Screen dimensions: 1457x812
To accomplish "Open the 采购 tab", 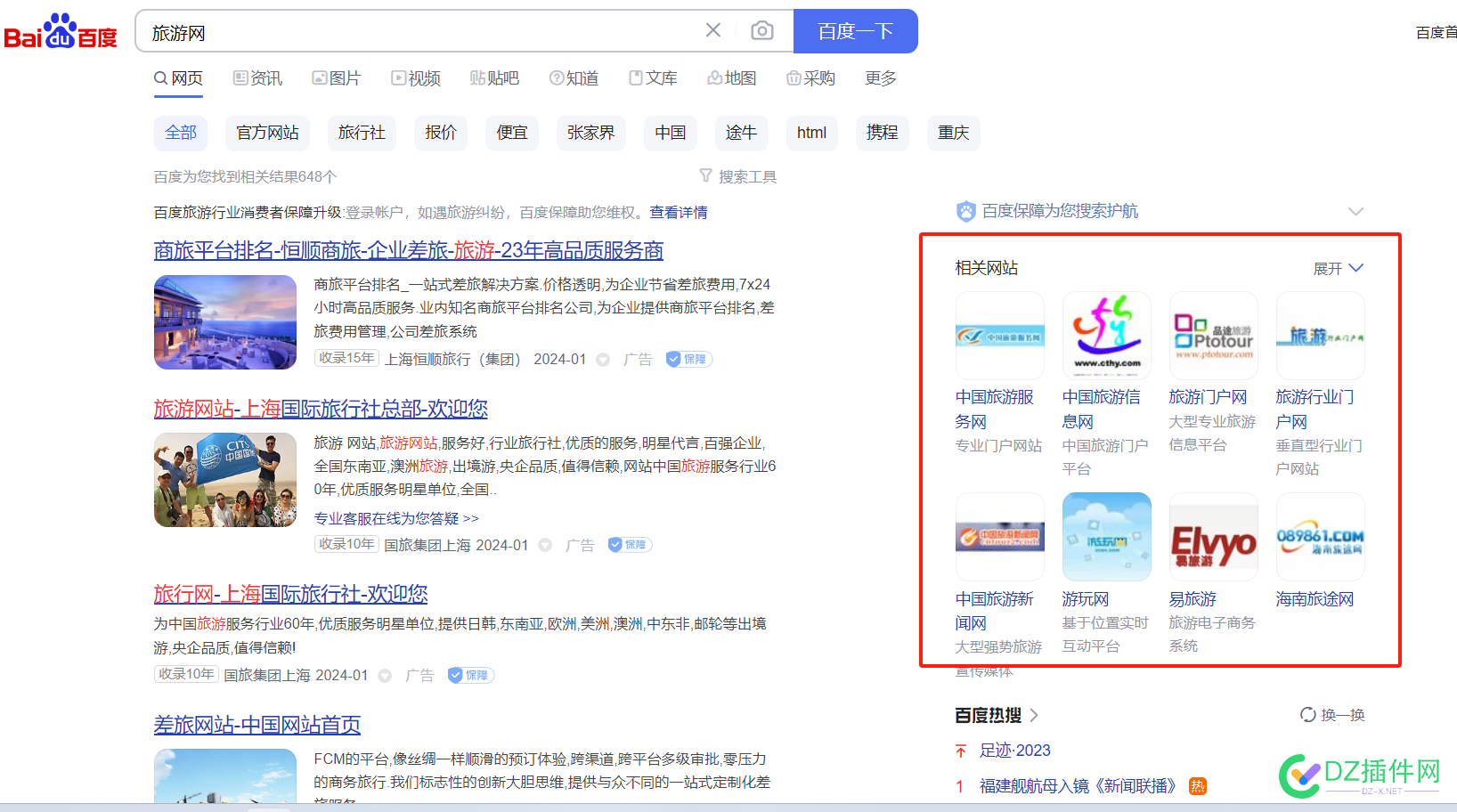I will tap(810, 78).
